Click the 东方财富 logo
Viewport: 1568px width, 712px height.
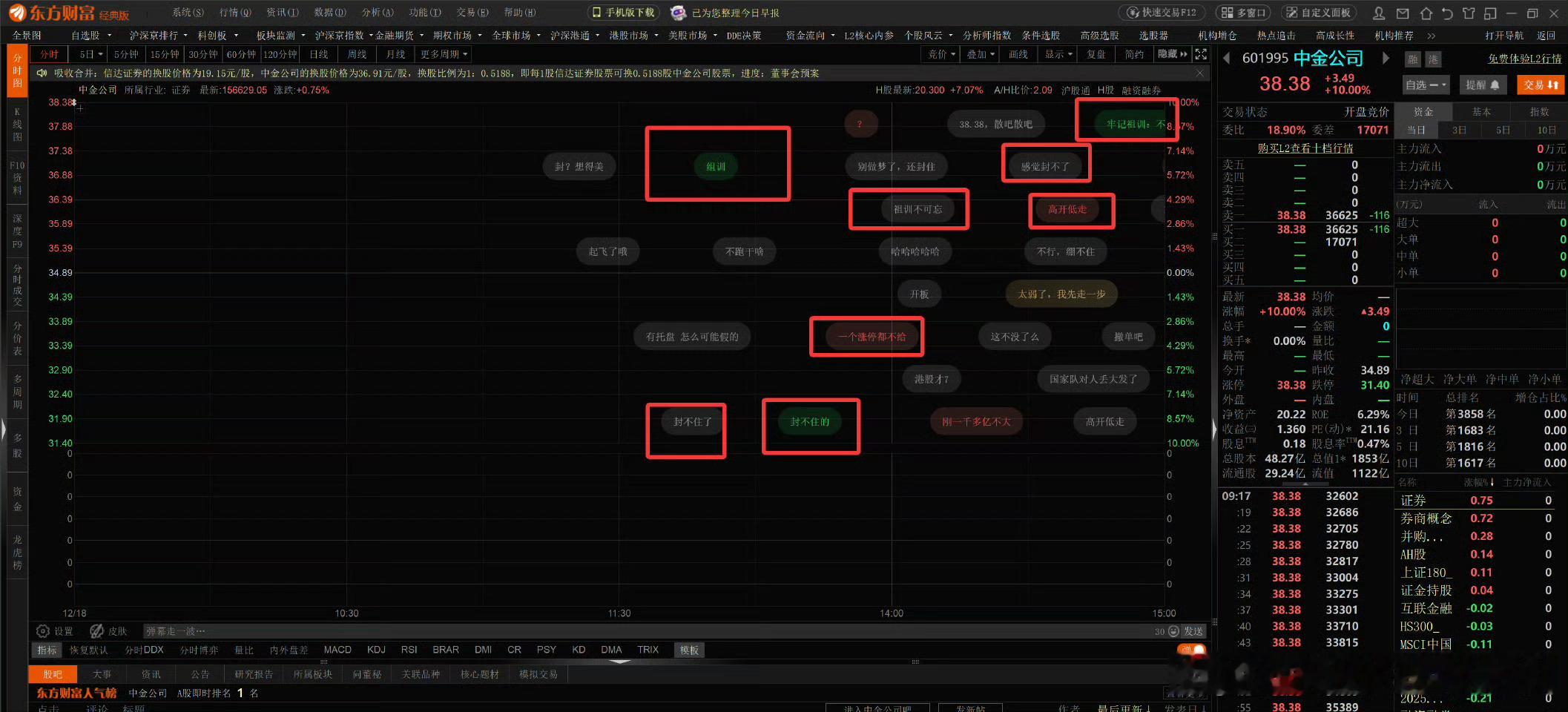point(69,13)
